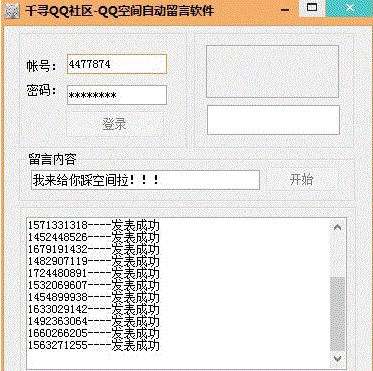Image resolution: width=373 pixels, height=371 pixels.
Task: Select log row 1482907119----发表成功
Action: coord(94,262)
